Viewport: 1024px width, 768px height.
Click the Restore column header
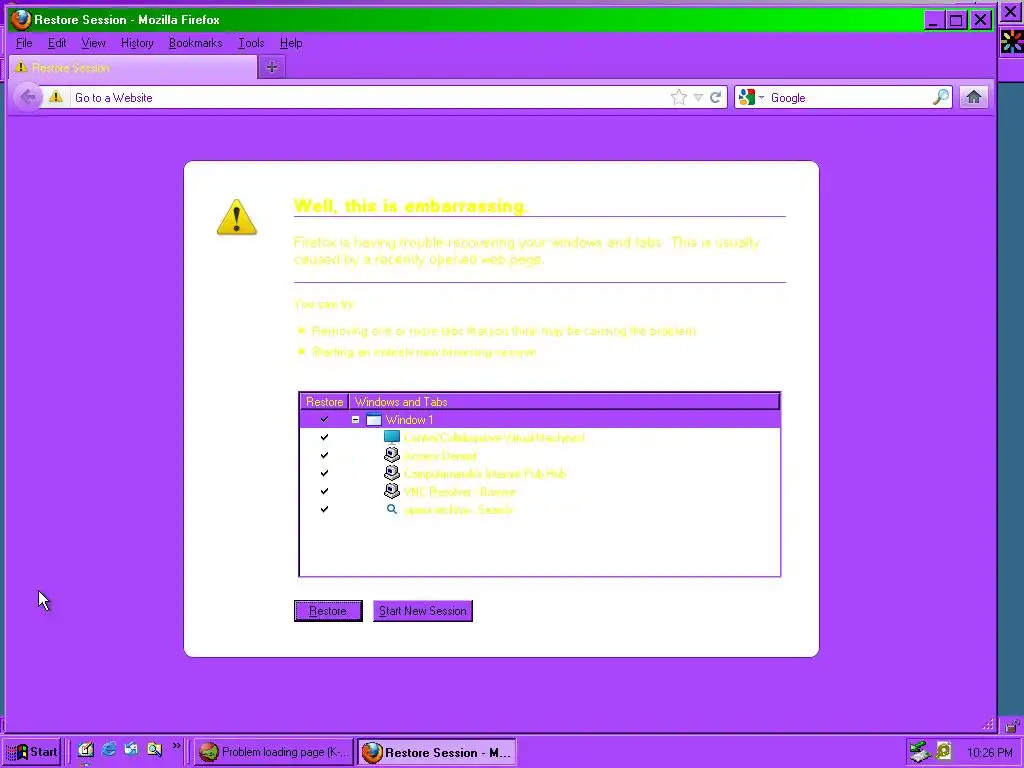325,402
